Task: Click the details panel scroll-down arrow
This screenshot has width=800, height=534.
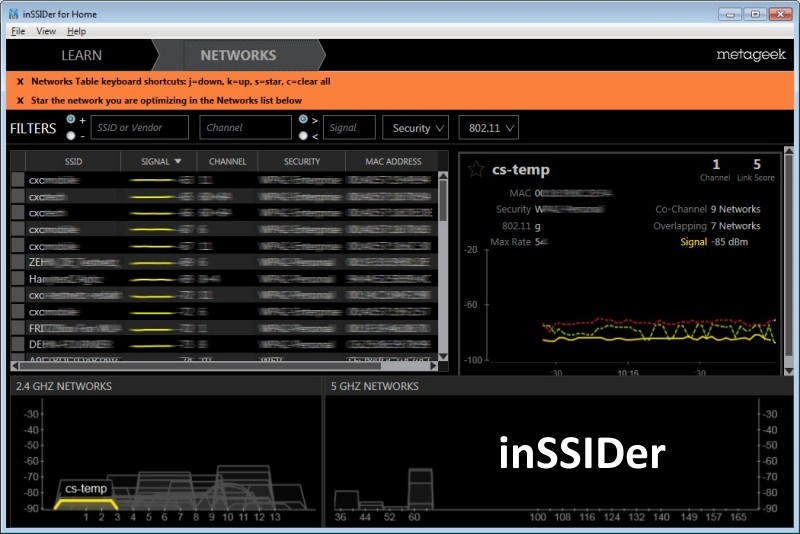Action: [789, 371]
